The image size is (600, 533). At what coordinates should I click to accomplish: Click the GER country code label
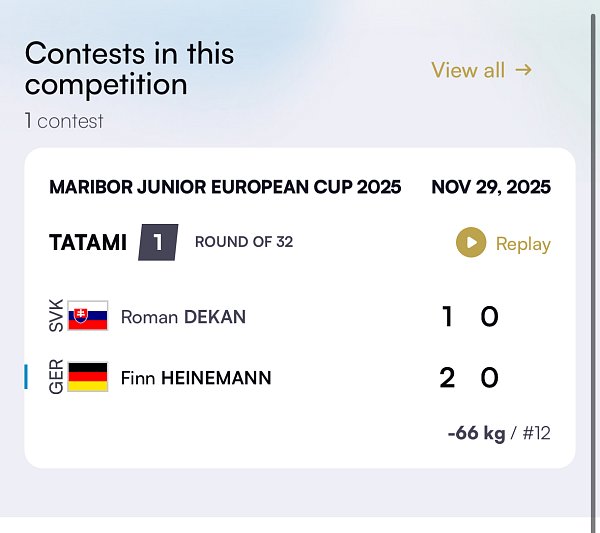click(55, 377)
